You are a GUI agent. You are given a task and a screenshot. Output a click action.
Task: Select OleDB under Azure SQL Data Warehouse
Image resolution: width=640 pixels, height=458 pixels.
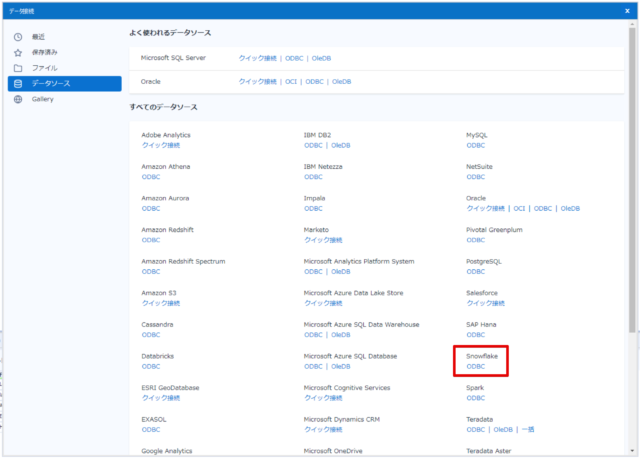click(341, 335)
